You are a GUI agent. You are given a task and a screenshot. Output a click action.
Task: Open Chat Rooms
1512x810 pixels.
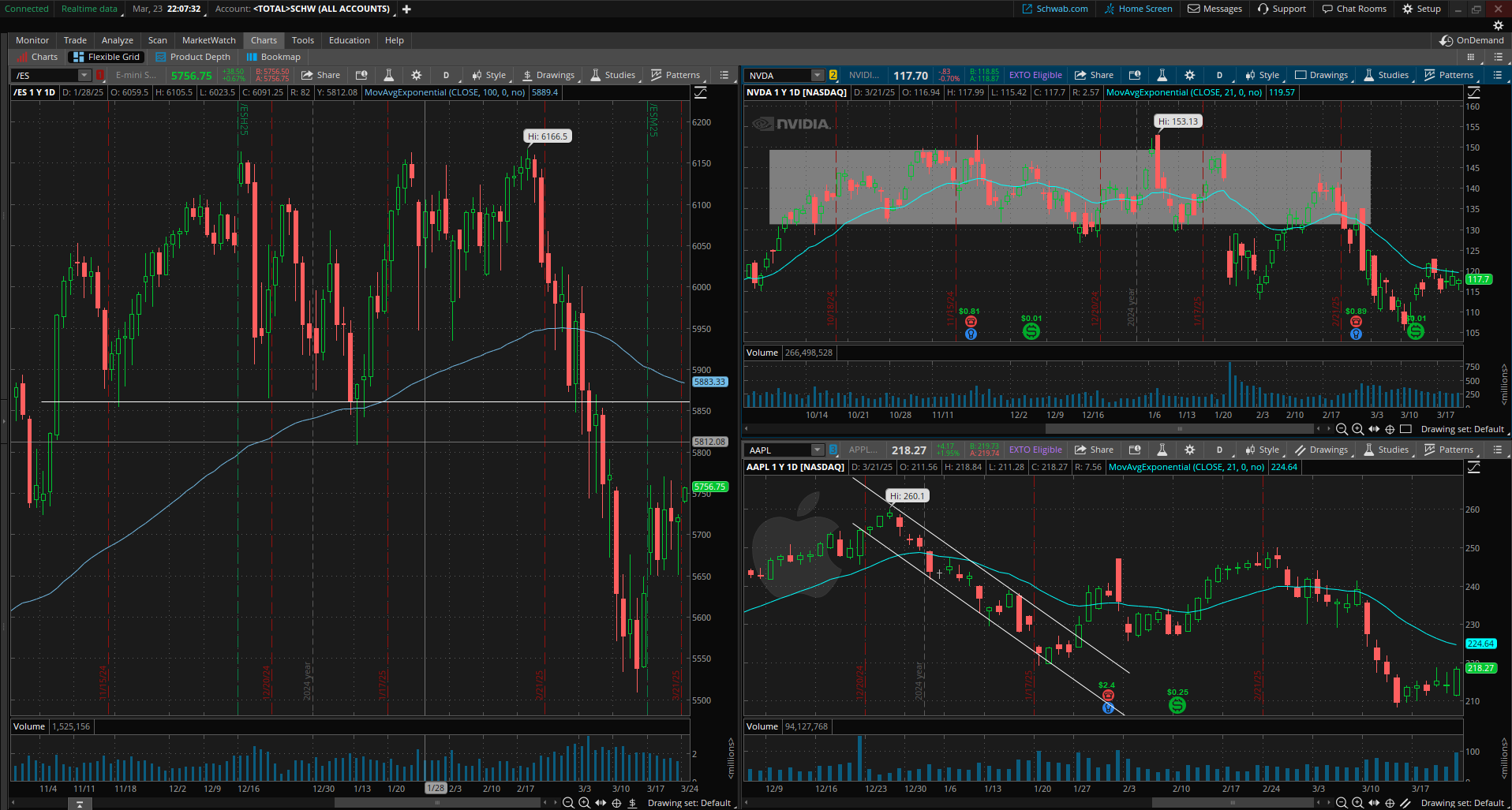1354,9
